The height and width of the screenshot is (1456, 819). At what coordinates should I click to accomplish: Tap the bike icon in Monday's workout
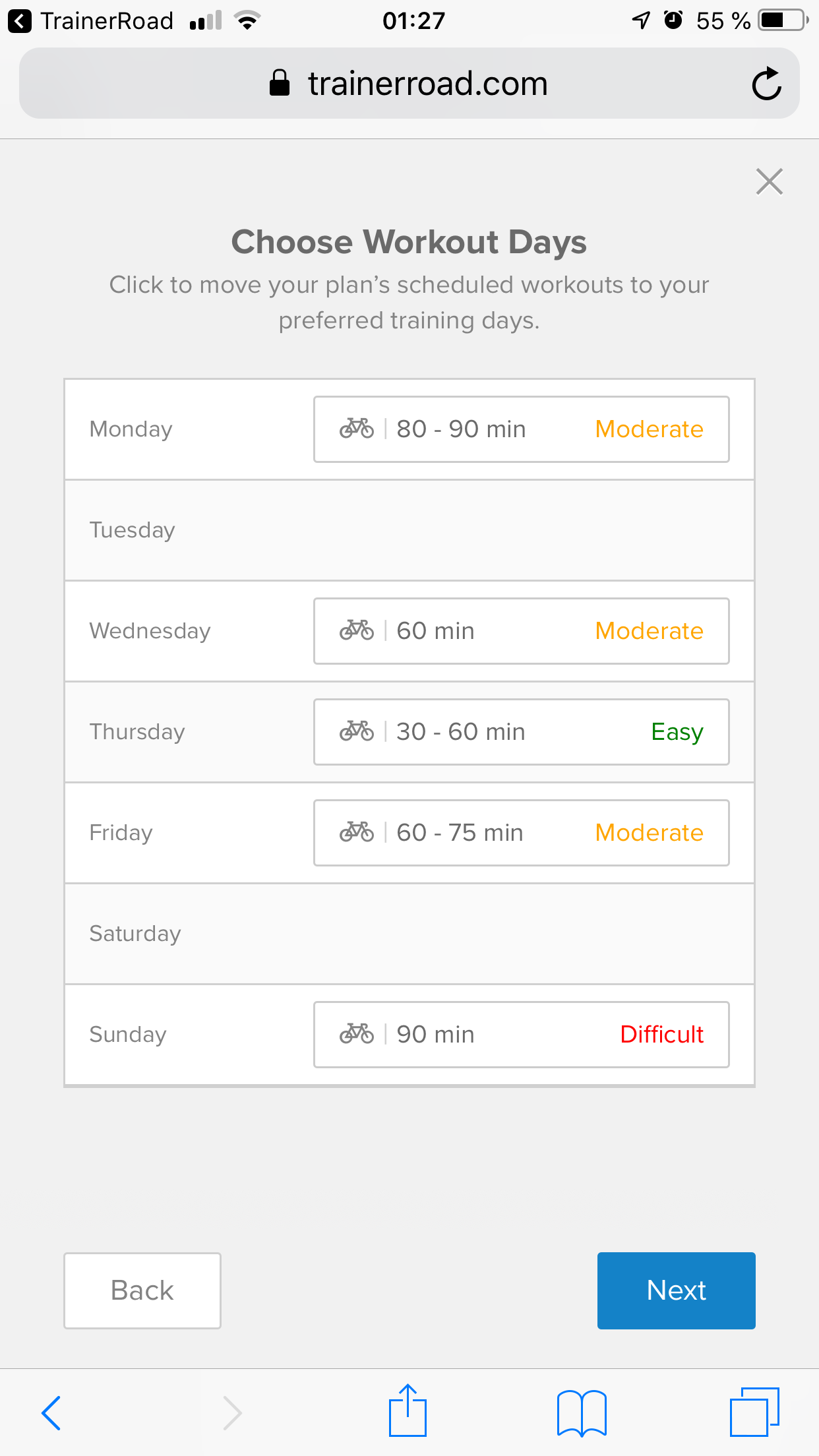(357, 429)
